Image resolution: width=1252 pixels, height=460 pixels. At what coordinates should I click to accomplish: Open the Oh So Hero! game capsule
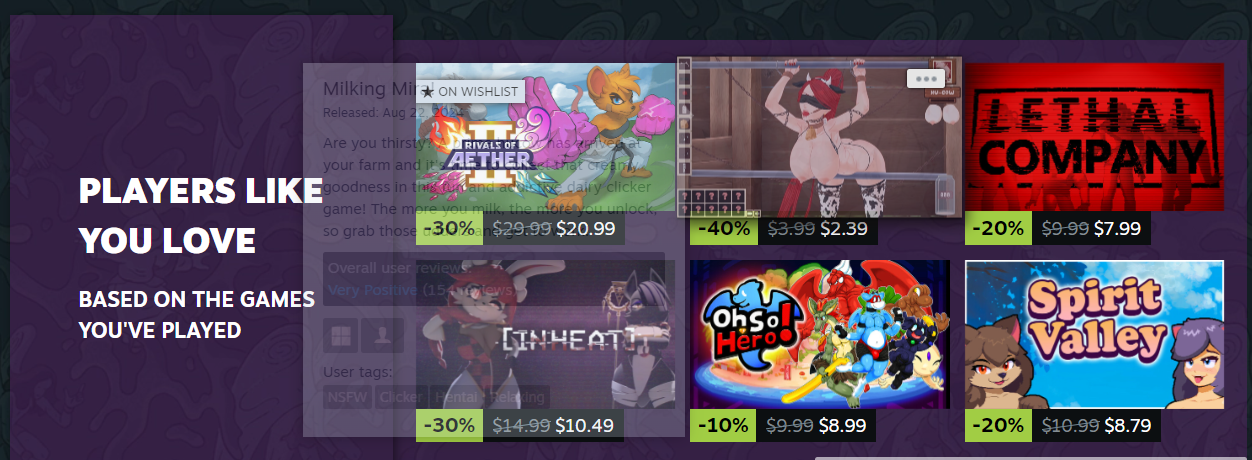[820, 334]
